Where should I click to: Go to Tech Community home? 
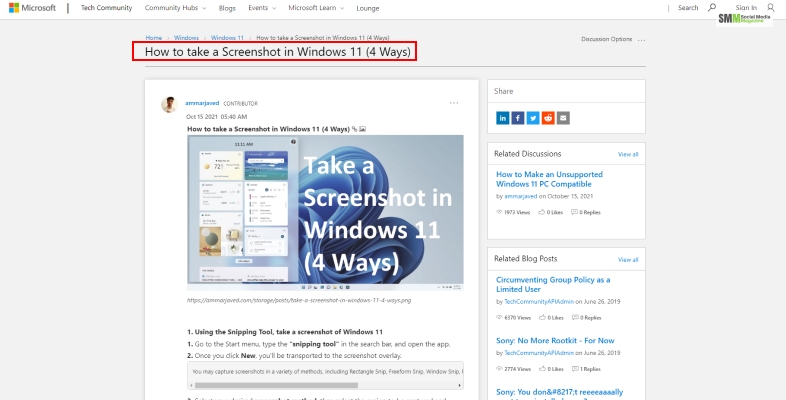coord(107,8)
